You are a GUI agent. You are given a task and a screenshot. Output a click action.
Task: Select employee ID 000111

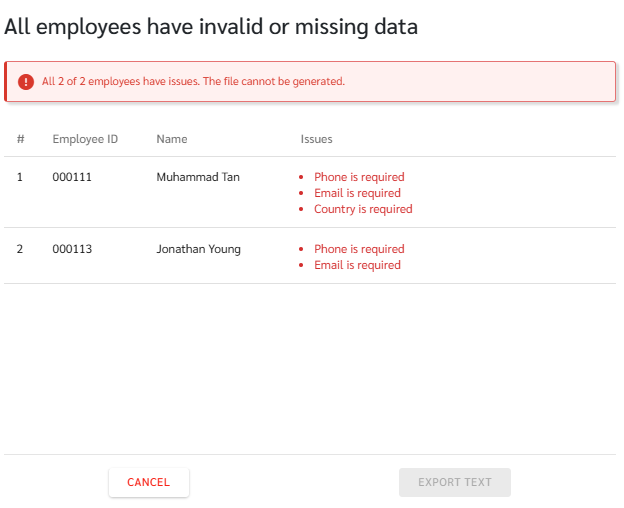click(72, 177)
